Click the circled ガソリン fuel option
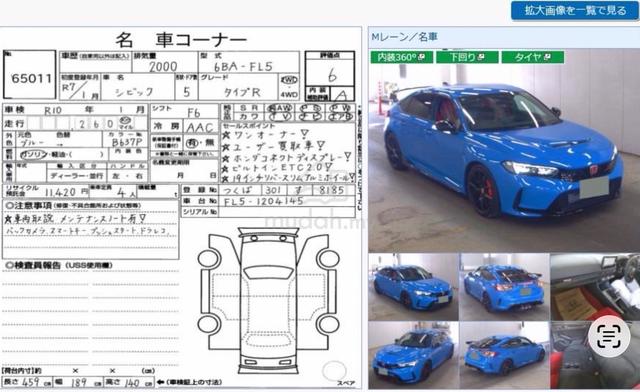The width and height of the screenshot is (640, 392). click(33, 155)
